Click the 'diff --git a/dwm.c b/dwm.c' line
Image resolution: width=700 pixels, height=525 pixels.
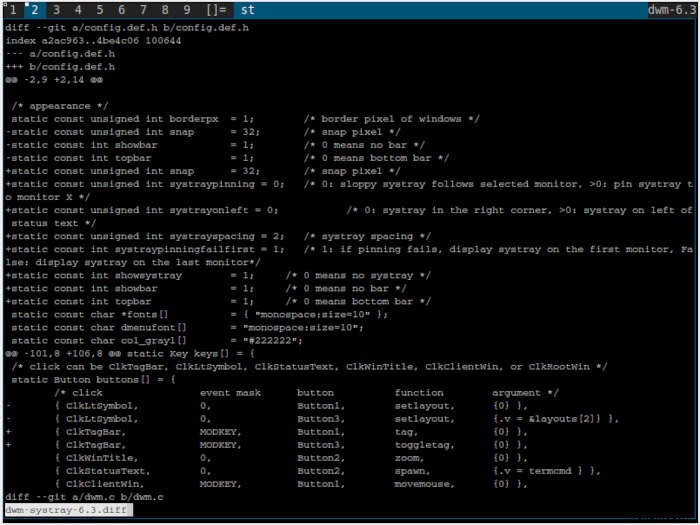coord(84,497)
